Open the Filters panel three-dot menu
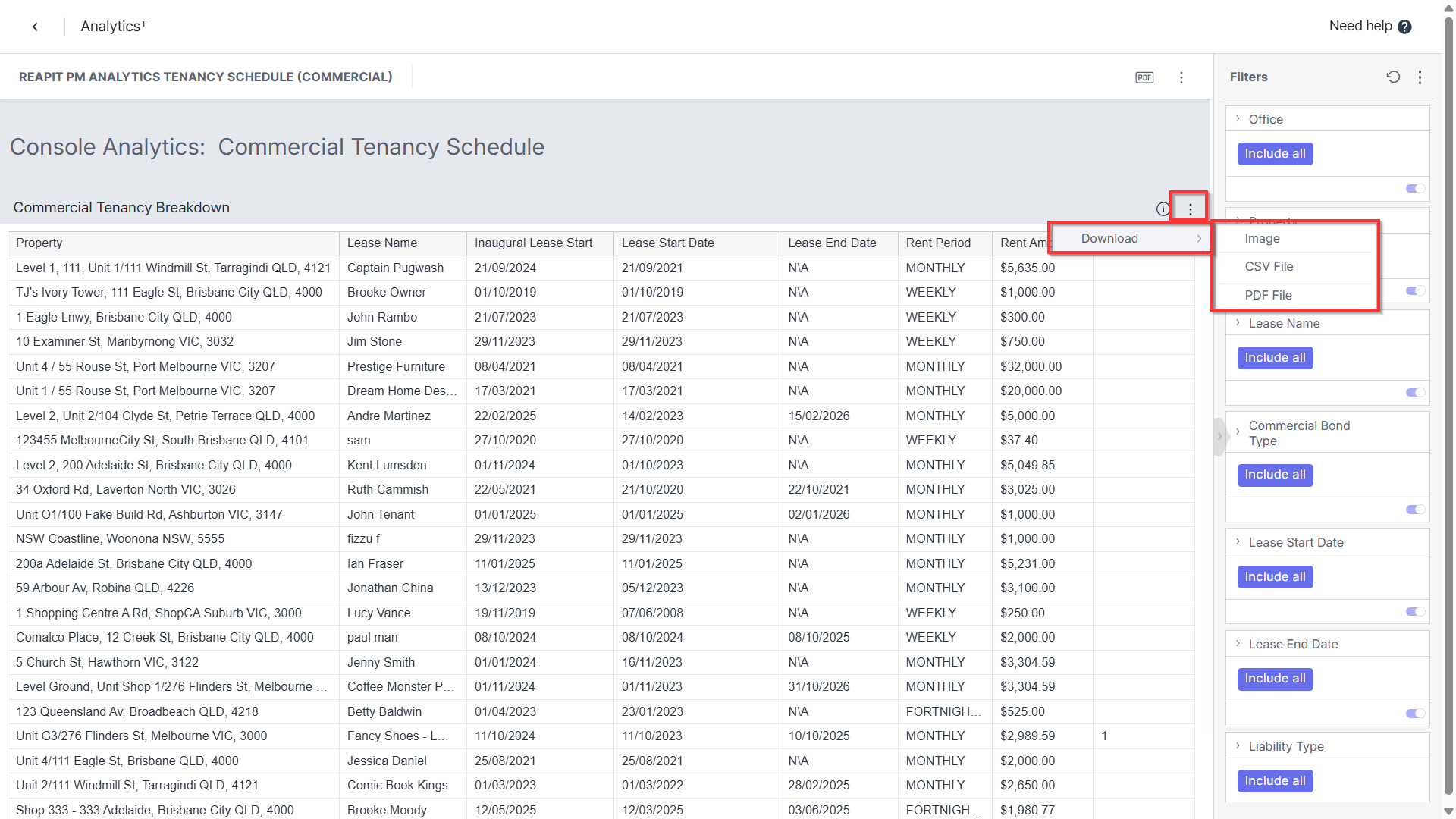The image size is (1456, 819). (1420, 77)
